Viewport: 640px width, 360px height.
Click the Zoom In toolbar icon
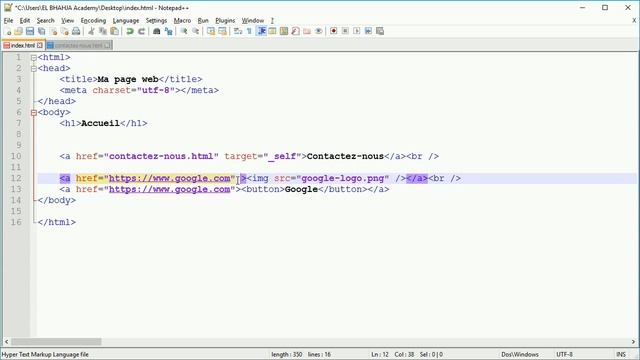tap(184, 31)
